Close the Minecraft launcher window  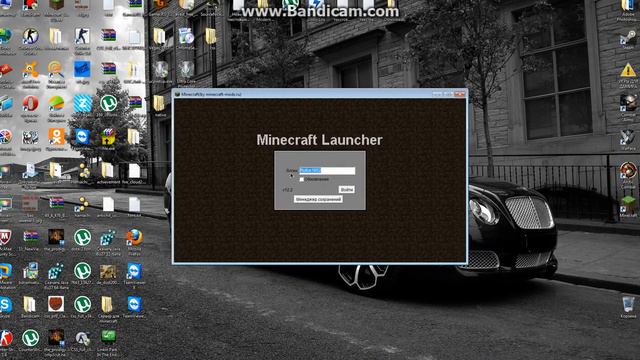[460, 94]
